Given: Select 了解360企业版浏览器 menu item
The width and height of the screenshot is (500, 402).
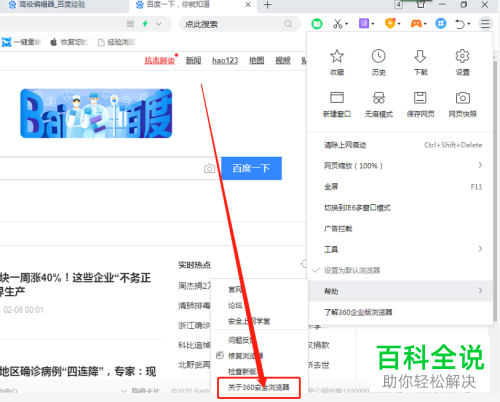Looking at the screenshot, I should (x=400, y=312).
